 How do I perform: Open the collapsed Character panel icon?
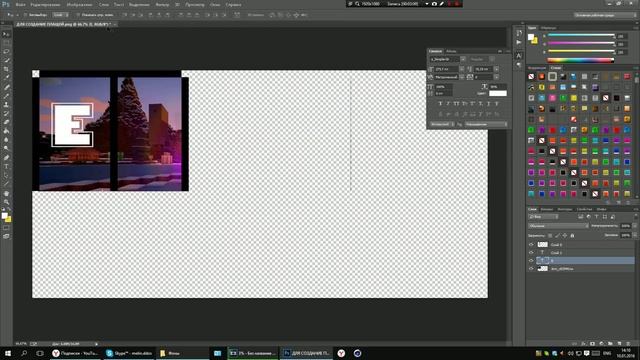click(x=519, y=56)
